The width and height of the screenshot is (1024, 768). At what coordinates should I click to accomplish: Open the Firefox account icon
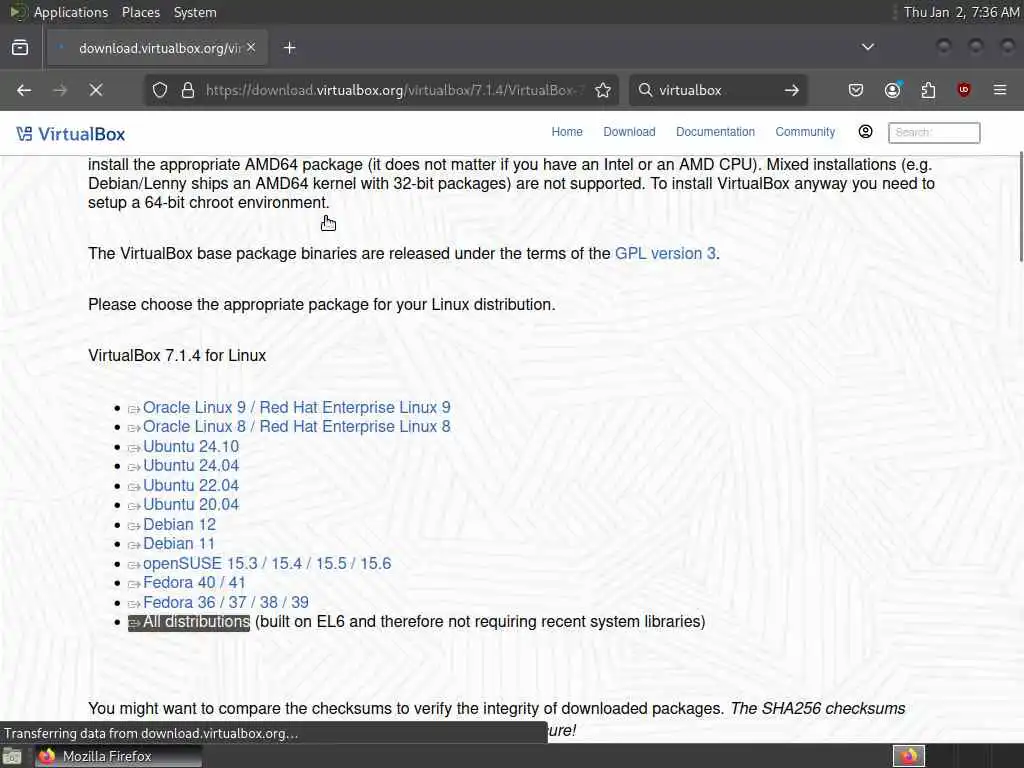coord(893,90)
